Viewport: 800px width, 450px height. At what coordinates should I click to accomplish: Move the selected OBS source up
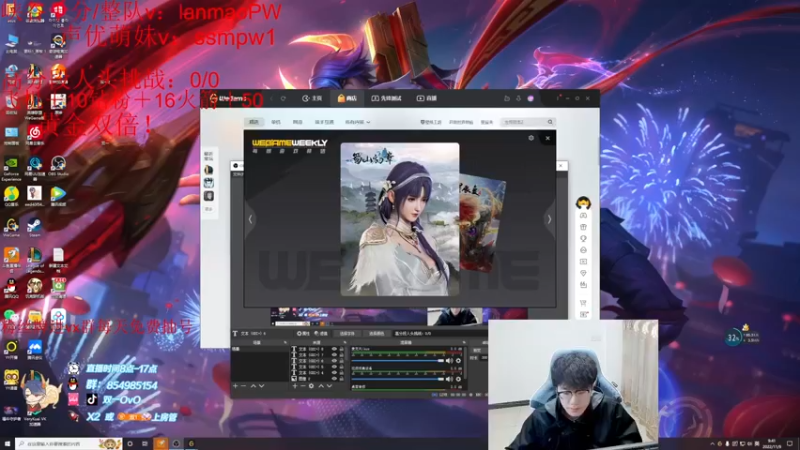tap(321, 386)
